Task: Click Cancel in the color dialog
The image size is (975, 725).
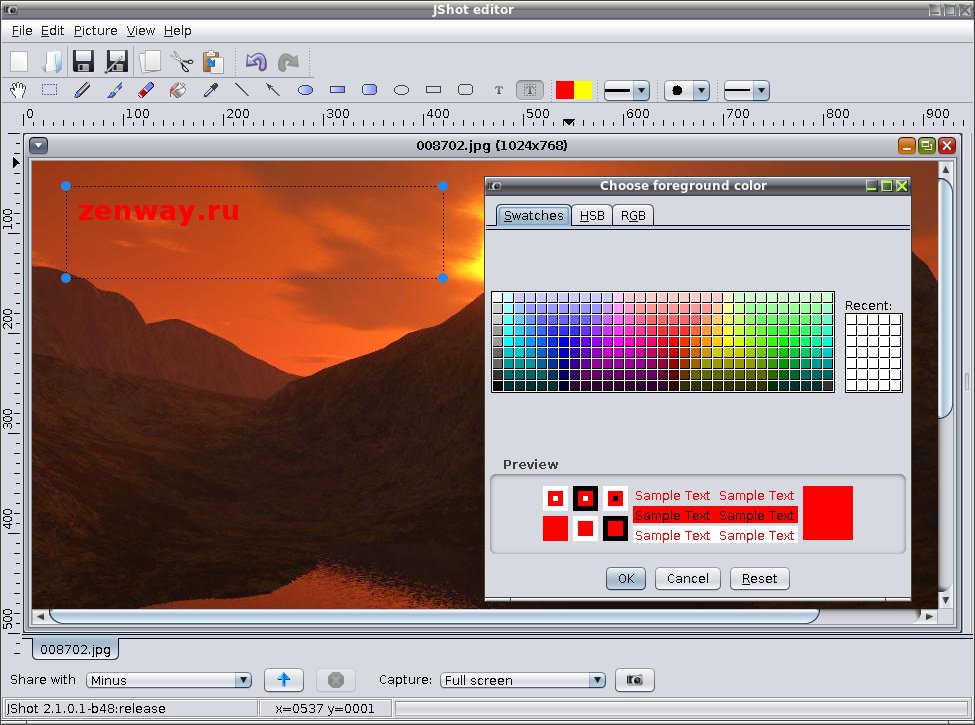Action: coord(688,579)
